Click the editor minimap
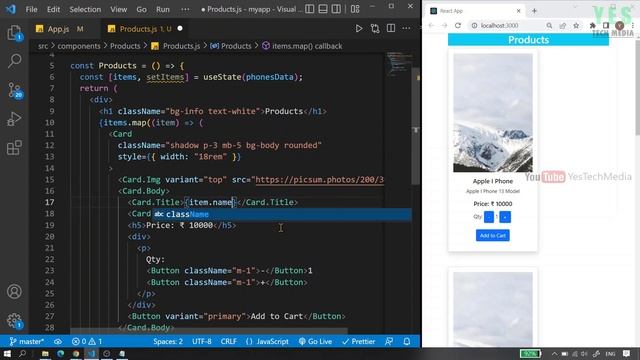Viewport: 640px width, 360px height. tap(399, 64)
